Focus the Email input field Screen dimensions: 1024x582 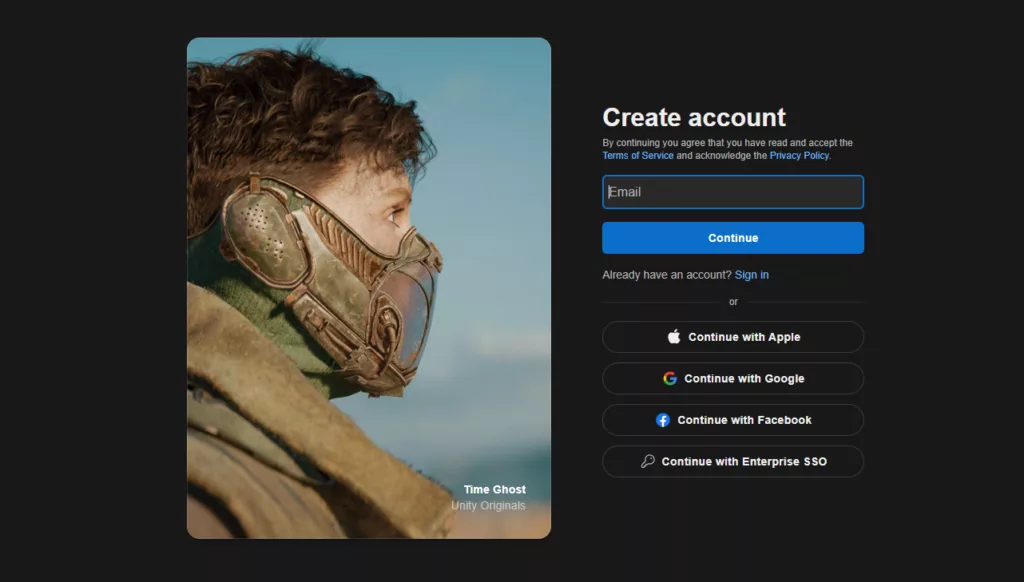[x=732, y=192]
